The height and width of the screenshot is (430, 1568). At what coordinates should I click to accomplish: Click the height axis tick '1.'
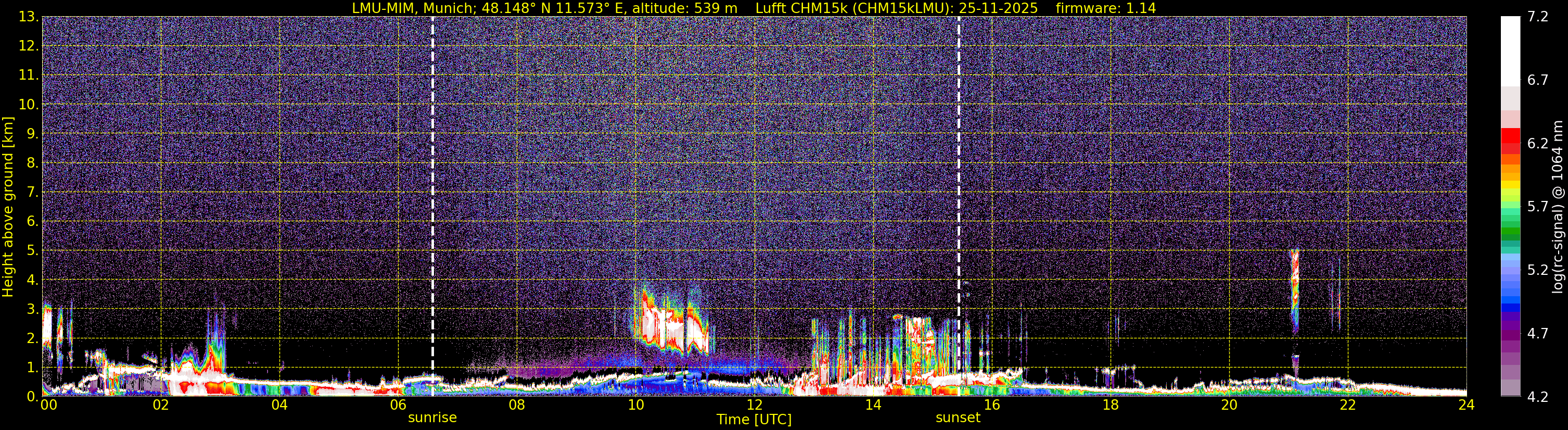[x=33, y=367]
